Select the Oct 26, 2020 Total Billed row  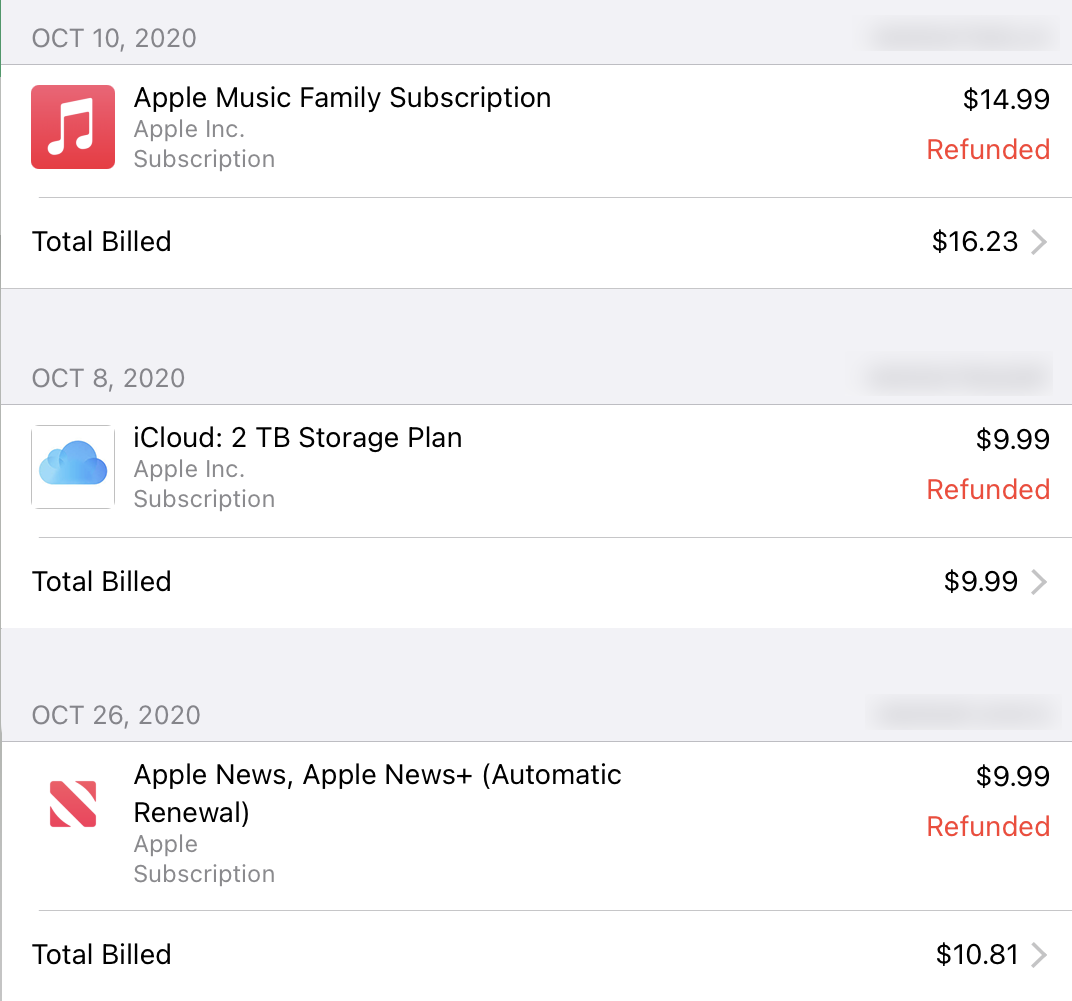coord(102,955)
